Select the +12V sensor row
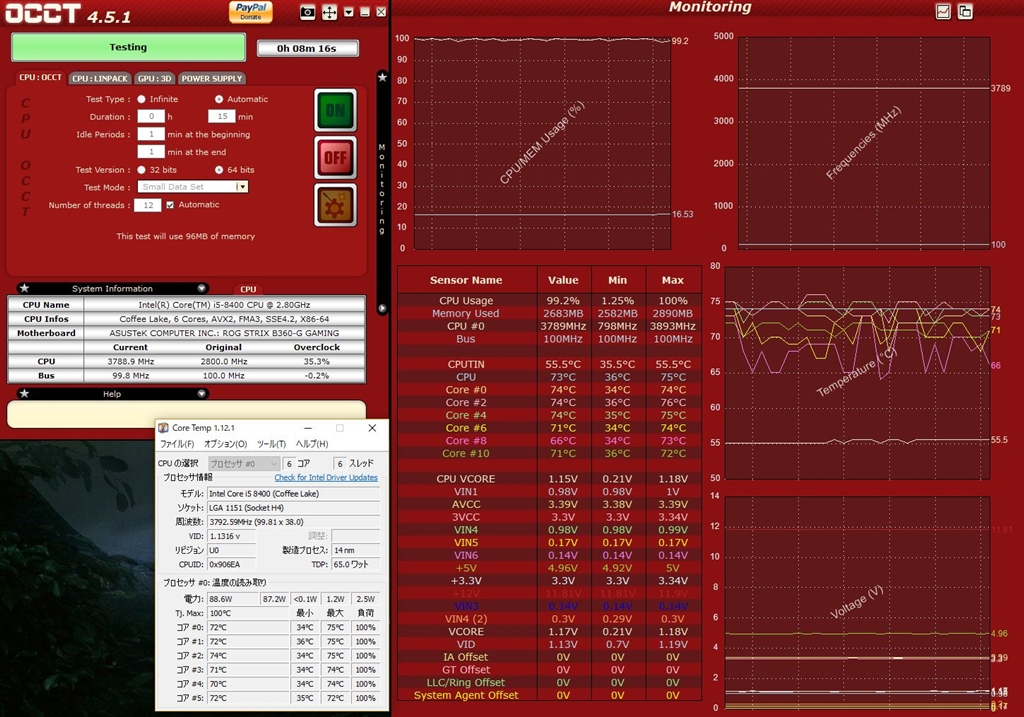1024x717 pixels. 549,594
